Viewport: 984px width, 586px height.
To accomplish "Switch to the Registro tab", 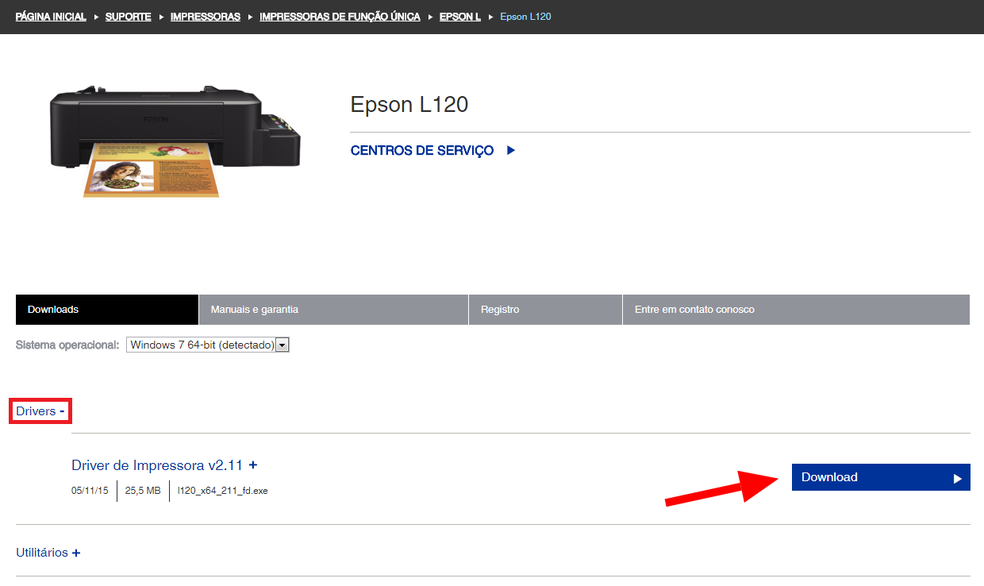I will tap(545, 309).
